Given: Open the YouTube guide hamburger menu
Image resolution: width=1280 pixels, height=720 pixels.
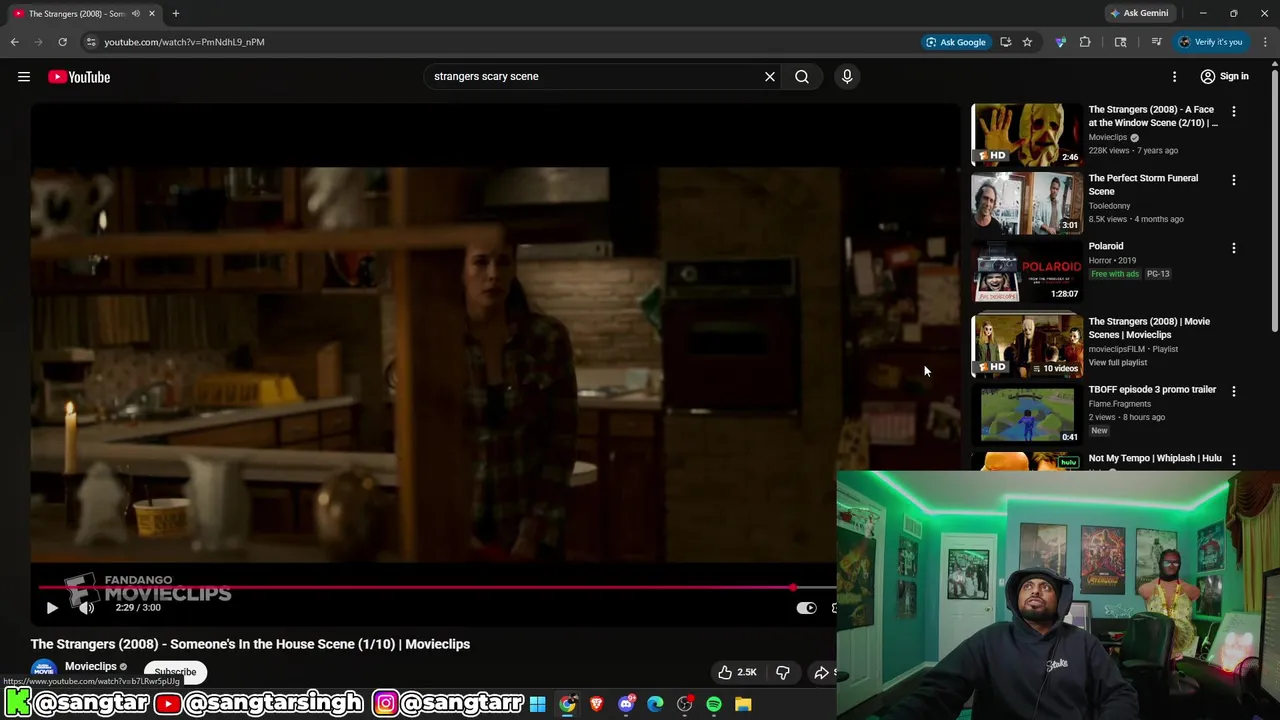Looking at the screenshot, I should coord(24,77).
